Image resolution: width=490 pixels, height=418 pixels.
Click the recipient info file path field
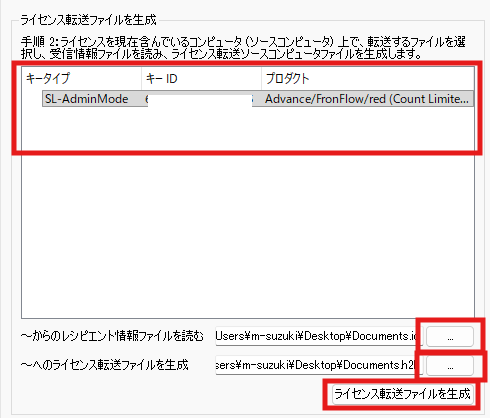coord(319,336)
